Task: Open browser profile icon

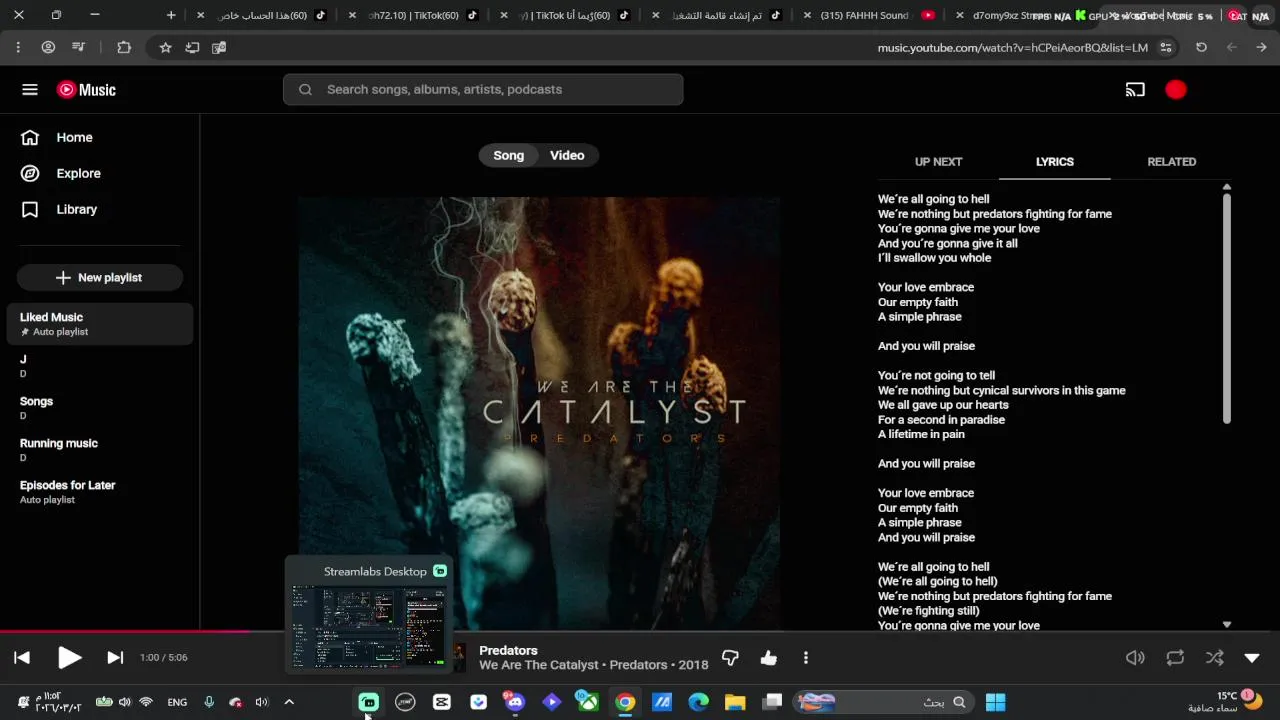Action: [x=48, y=48]
